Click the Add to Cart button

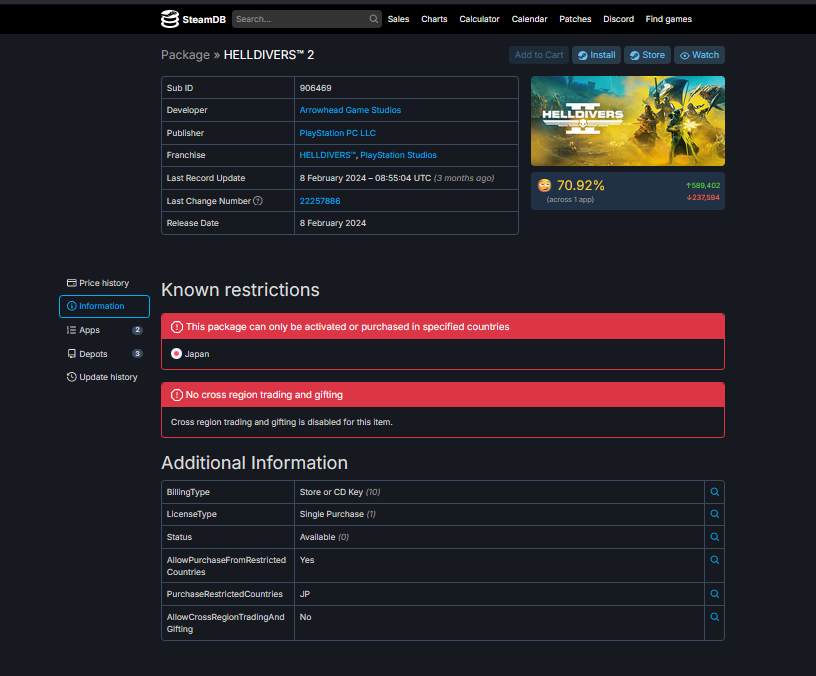click(x=539, y=55)
